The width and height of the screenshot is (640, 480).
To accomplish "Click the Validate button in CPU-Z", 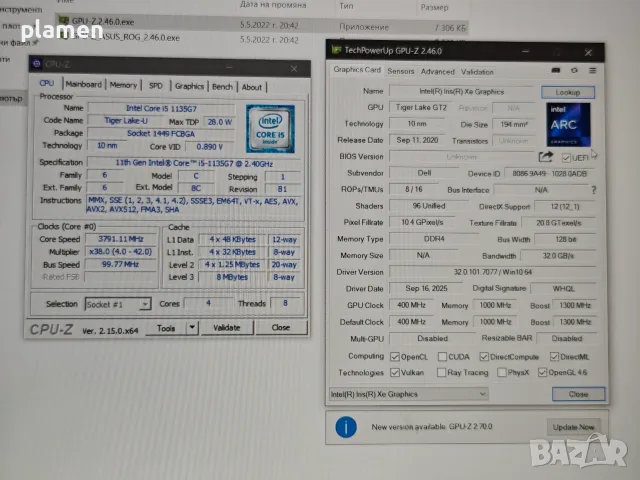I will click(x=227, y=328).
